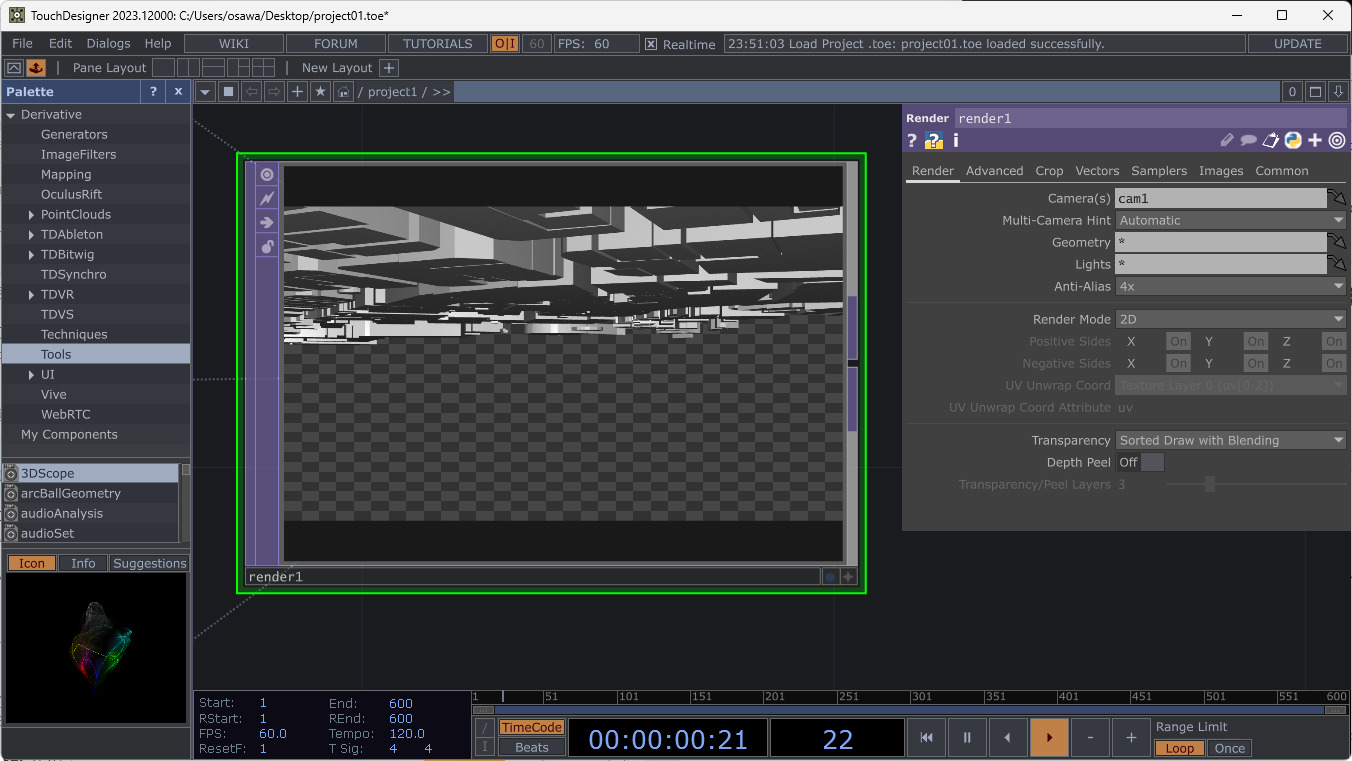Click the orange perform mode icon

(x=36, y=67)
